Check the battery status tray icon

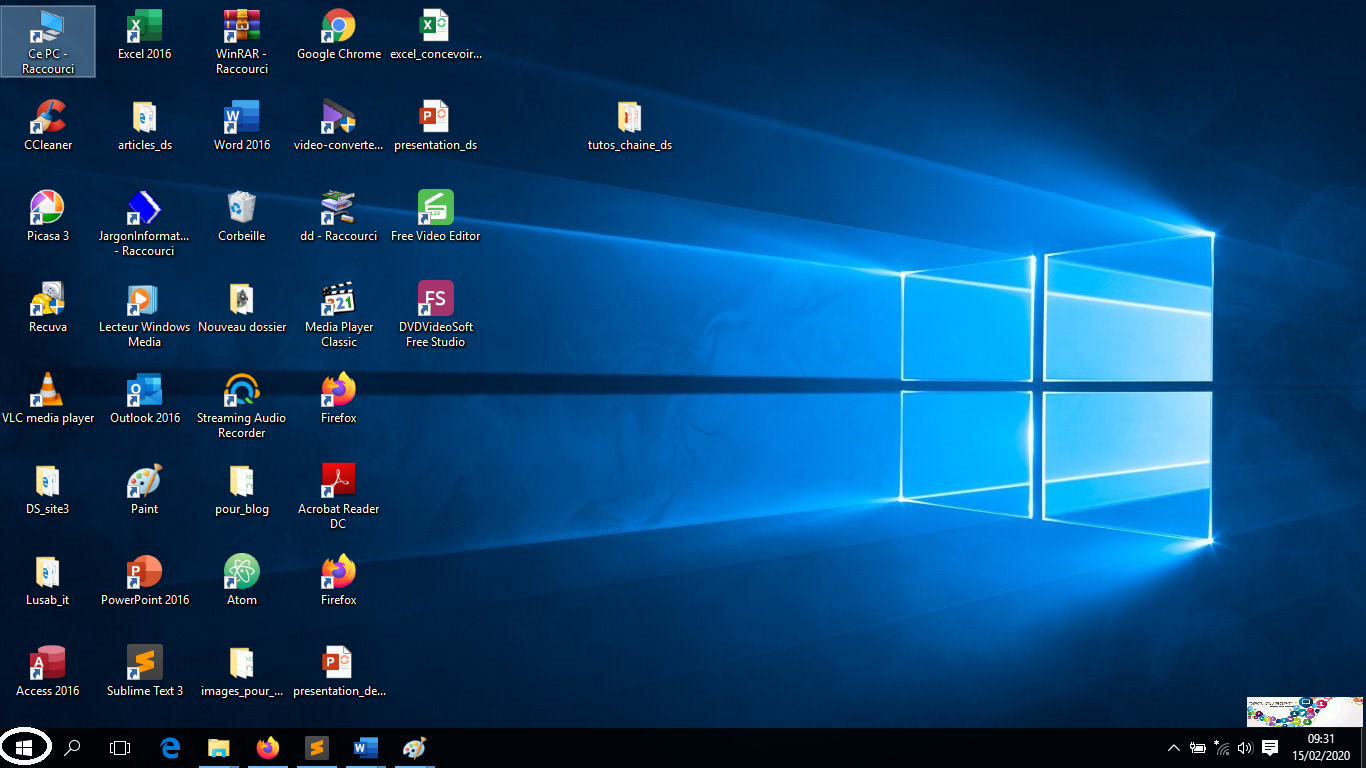(x=1198, y=748)
